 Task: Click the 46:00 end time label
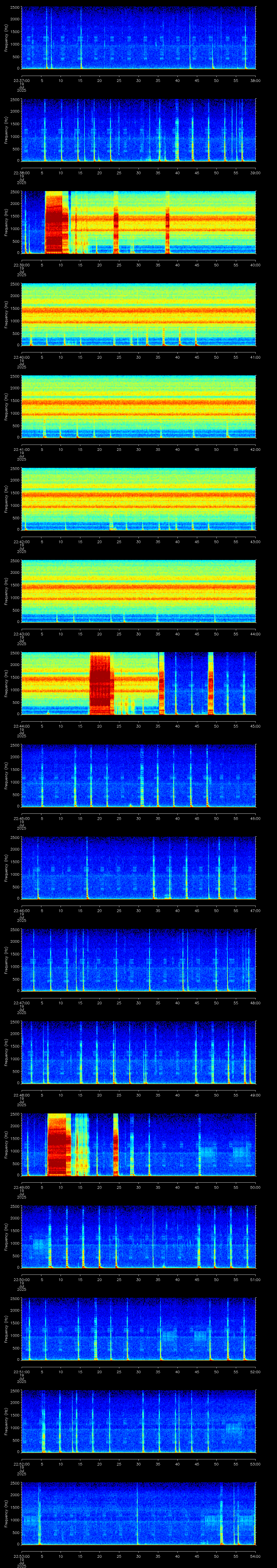[255, 818]
